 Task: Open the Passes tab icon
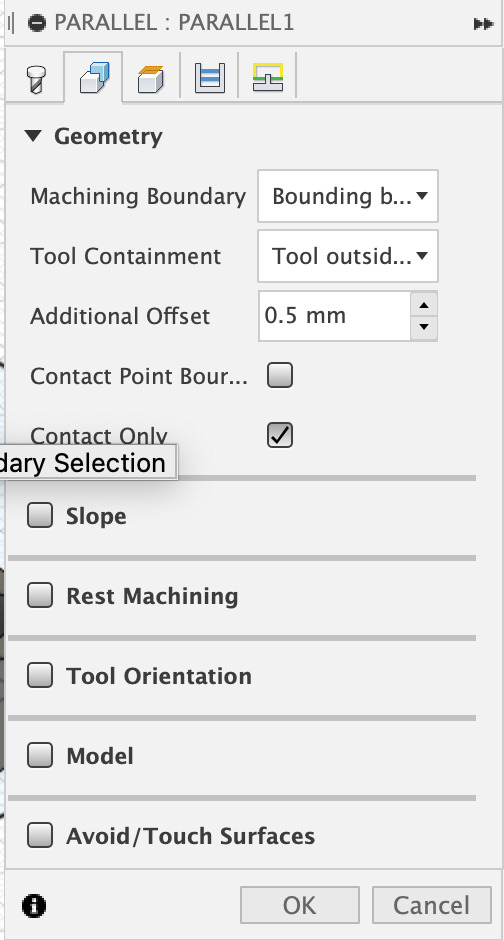pyautogui.click(x=209, y=78)
